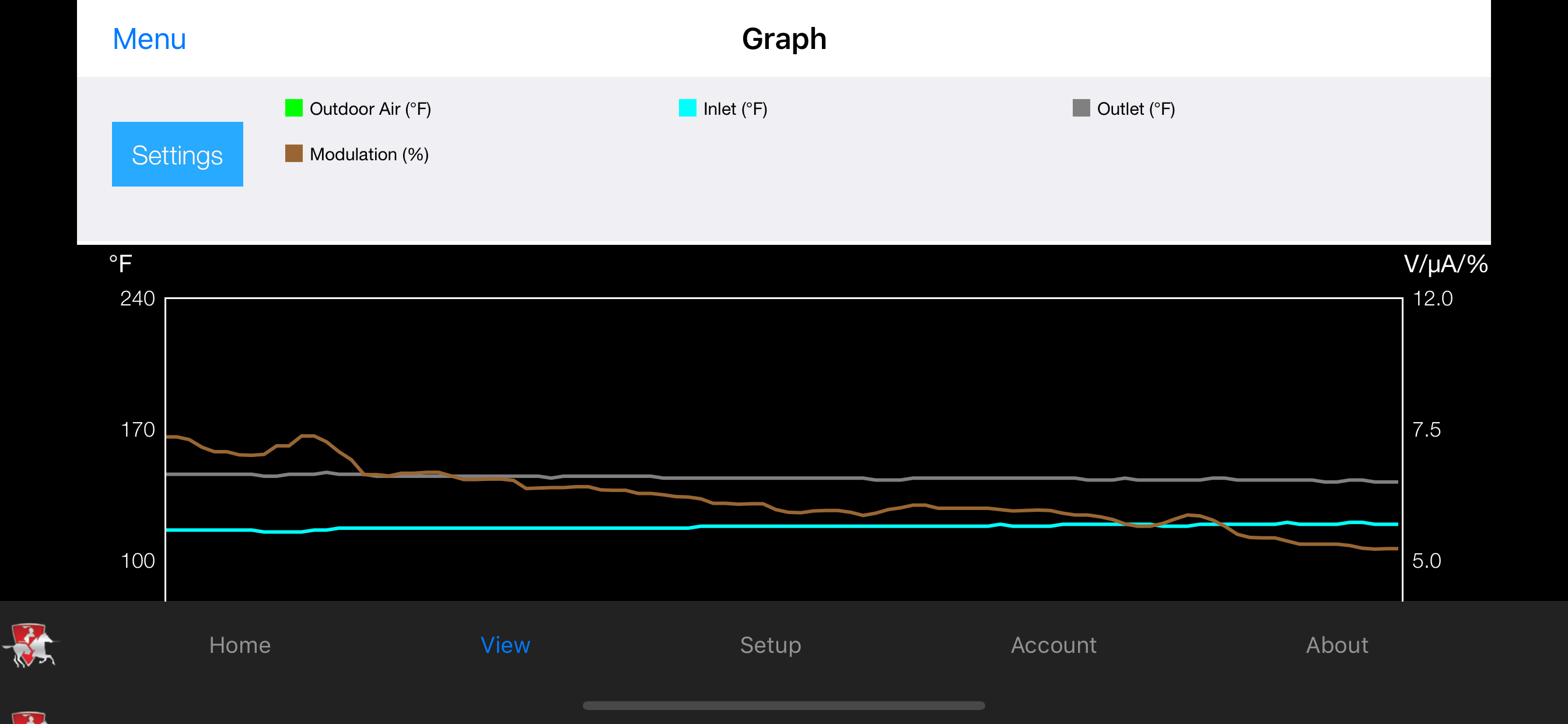Select the Modulation (%) legend label
This screenshot has height=724, width=1568.
click(x=369, y=154)
